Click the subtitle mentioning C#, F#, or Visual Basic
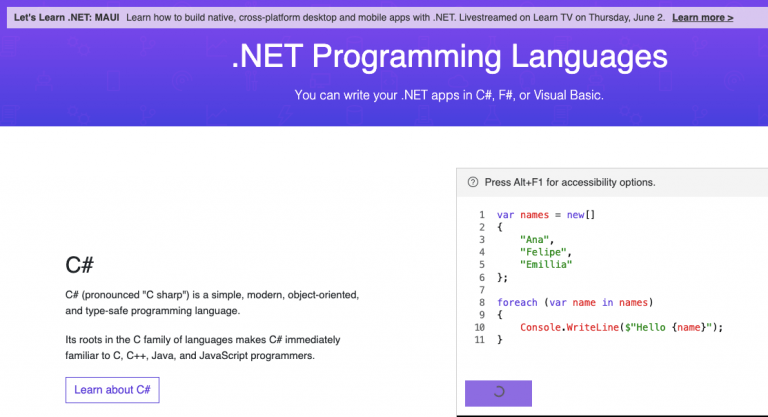 449,96
